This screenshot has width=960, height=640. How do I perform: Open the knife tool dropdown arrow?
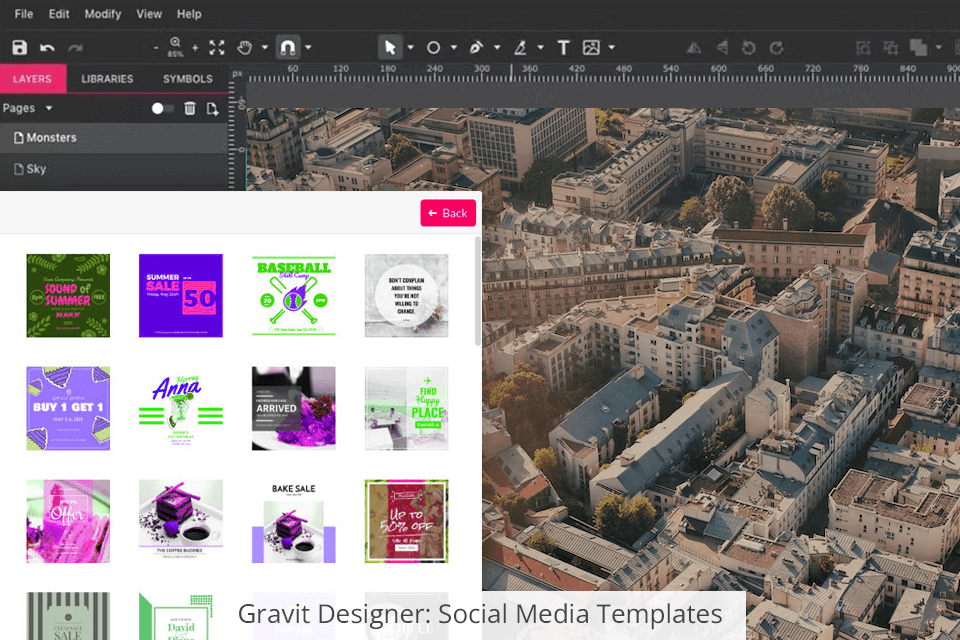541,47
